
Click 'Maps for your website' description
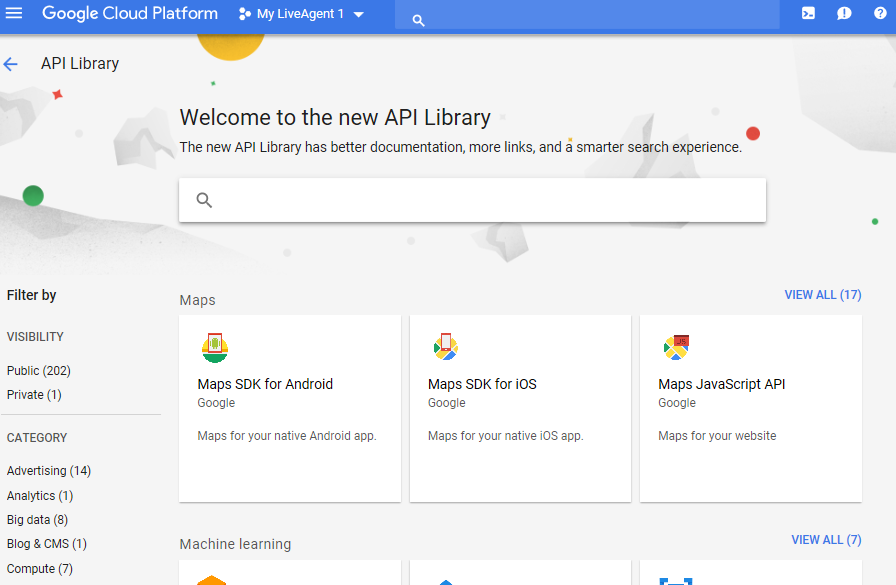(717, 436)
